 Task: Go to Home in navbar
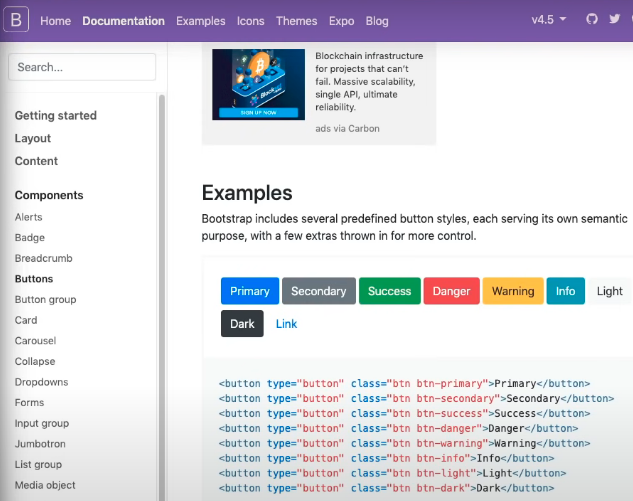[55, 21]
